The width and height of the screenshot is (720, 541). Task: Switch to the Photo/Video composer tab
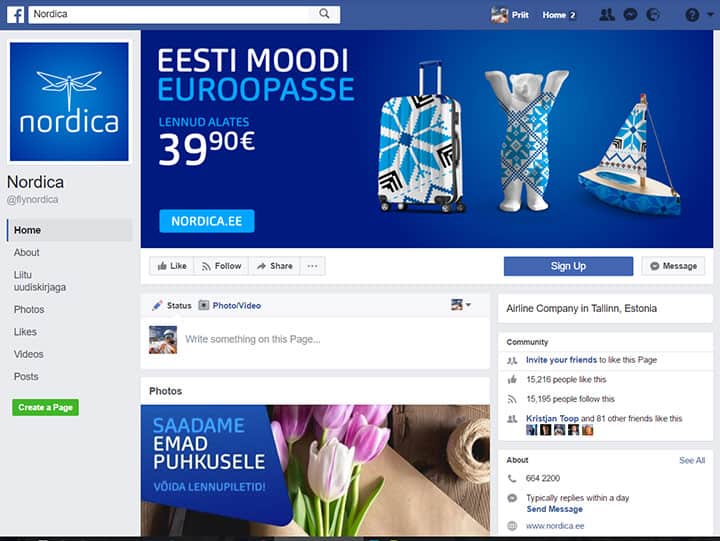[230, 305]
